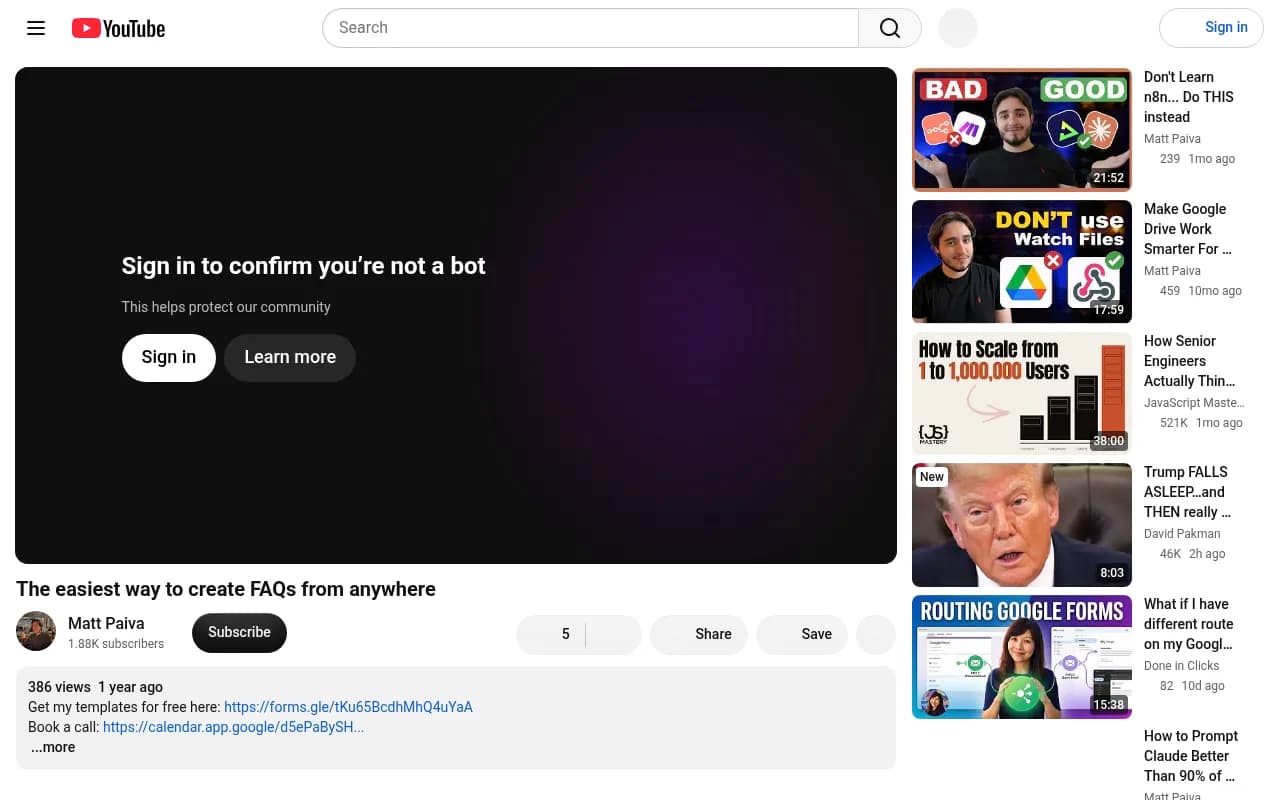1280x800 pixels.
Task: Click Sign in at top right
Action: (1211, 28)
